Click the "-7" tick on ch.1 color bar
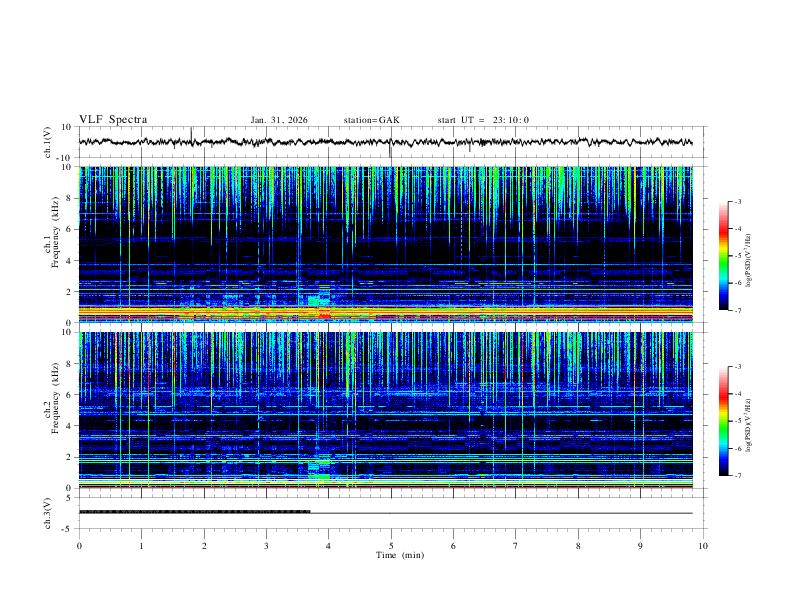The width and height of the screenshot is (792, 612). click(x=737, y=310)
